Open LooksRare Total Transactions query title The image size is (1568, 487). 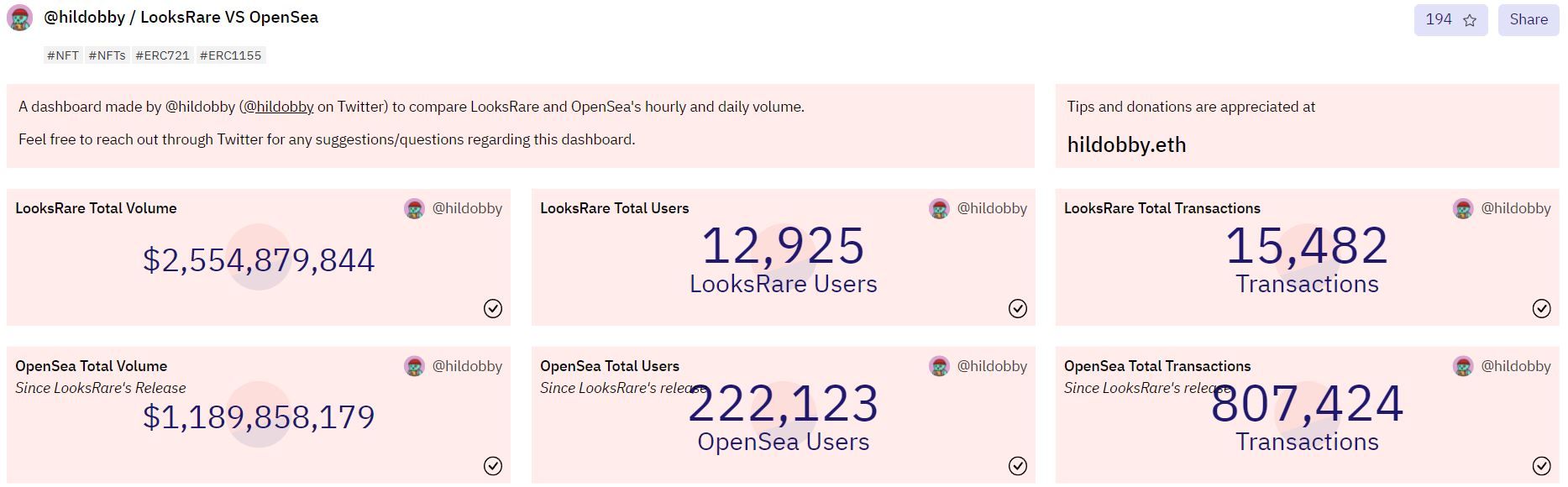coord(1162,208)
